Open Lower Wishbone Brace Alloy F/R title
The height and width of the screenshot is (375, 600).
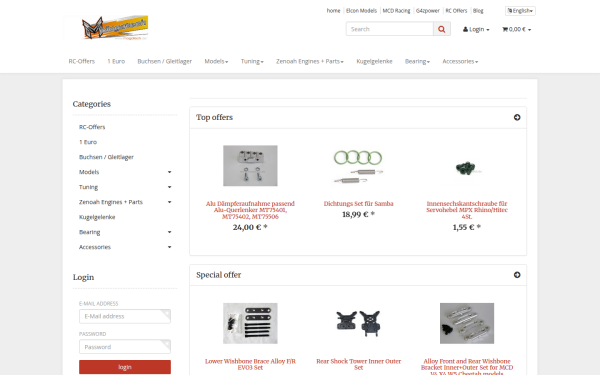[250, 364]
